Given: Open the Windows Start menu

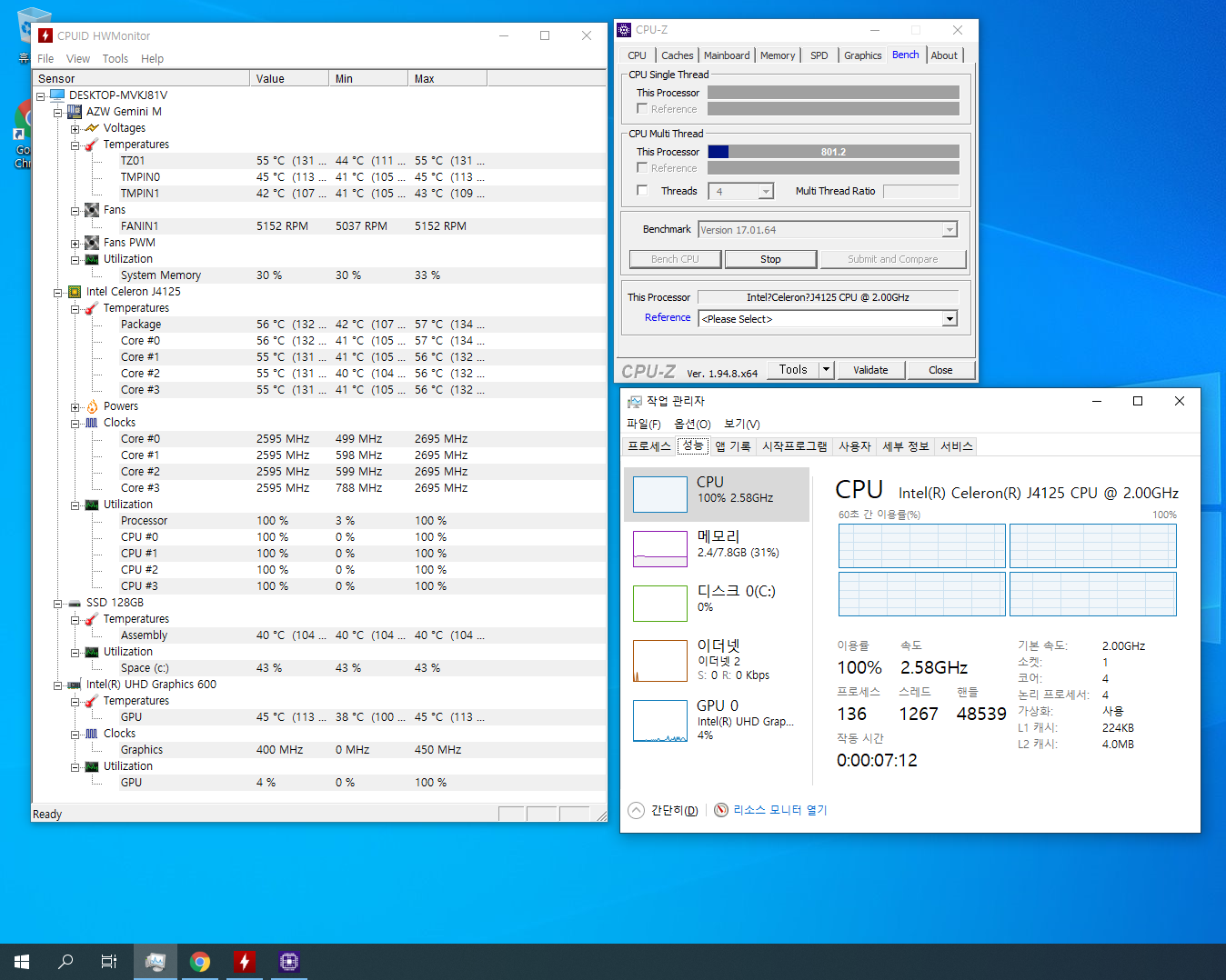Looking at the screenshot, I should pyautogui.click(x=22, y=962).
